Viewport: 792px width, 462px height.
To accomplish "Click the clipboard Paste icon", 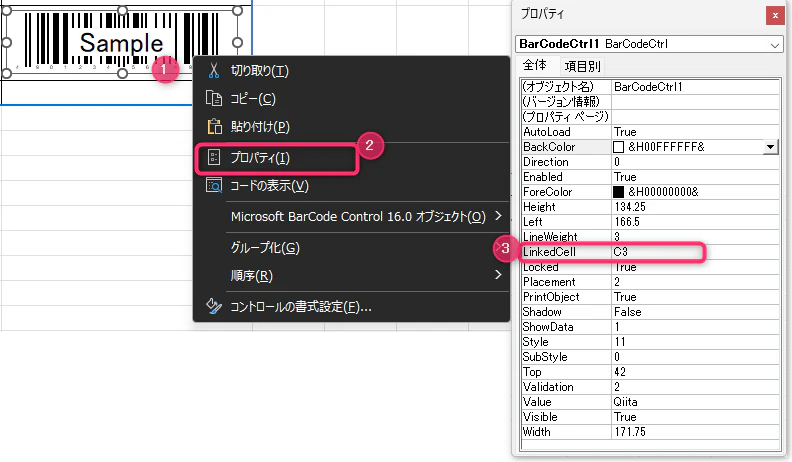I will 214,126.
